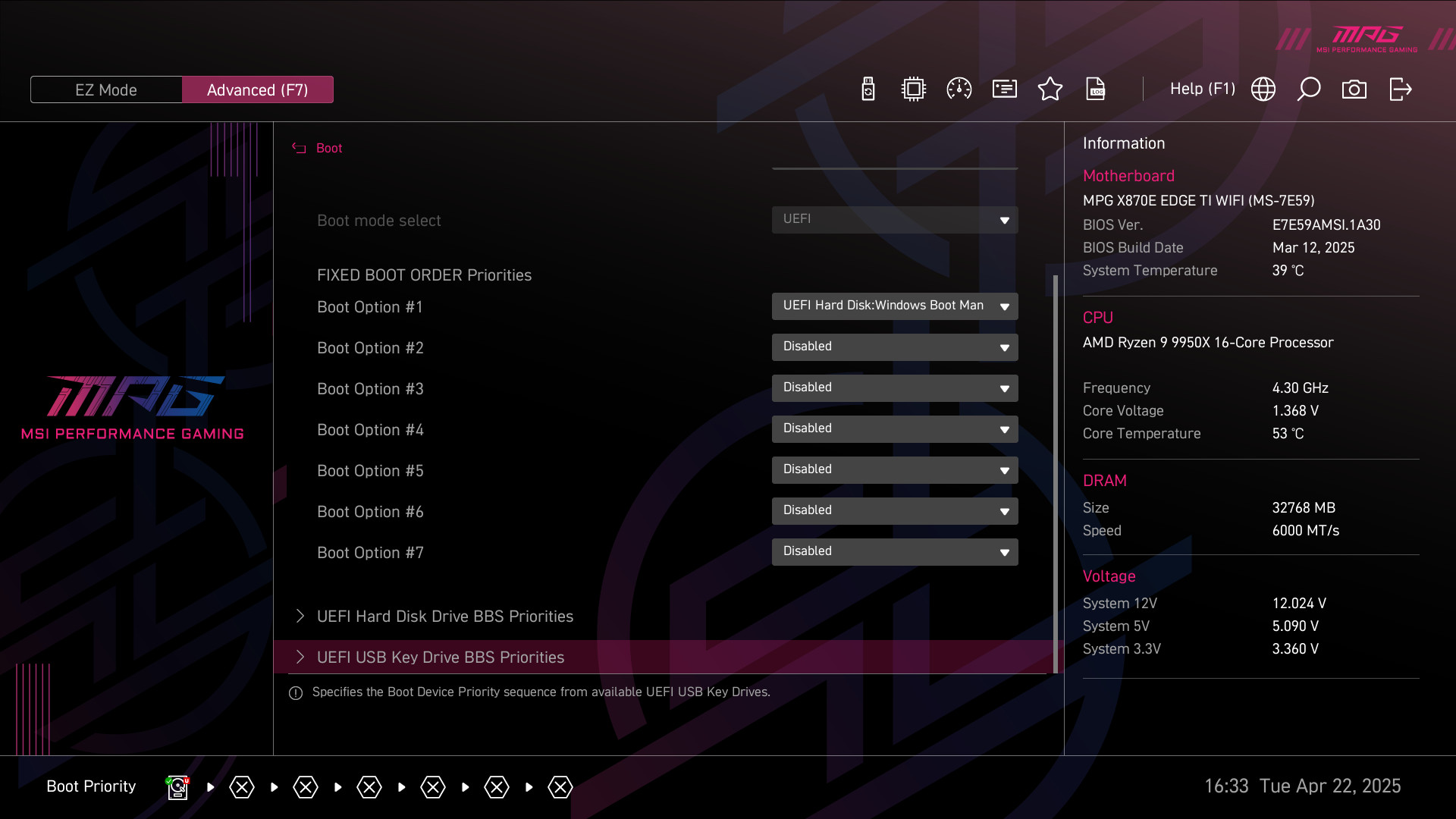This screenshot has width=1456, height=819.
Task: Click the boot settings vertical scrollbar
Action: [1056, 474]
